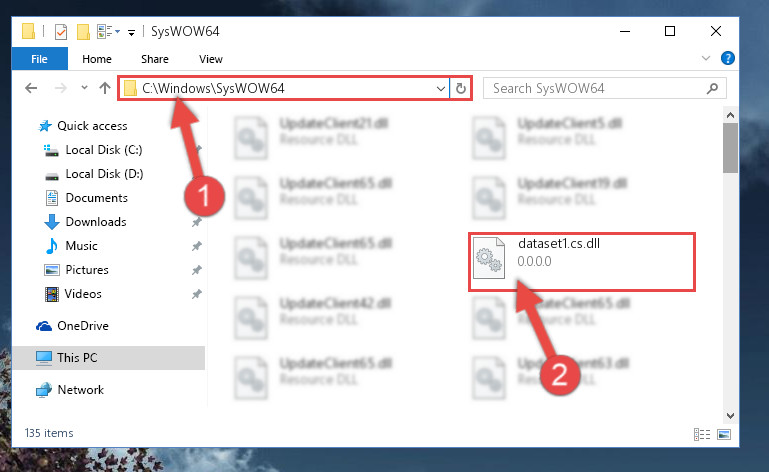Screen dimensions: 769x472
Task: Click the vertical scrollbar down arrow
Action: click(x=730, y=415)
